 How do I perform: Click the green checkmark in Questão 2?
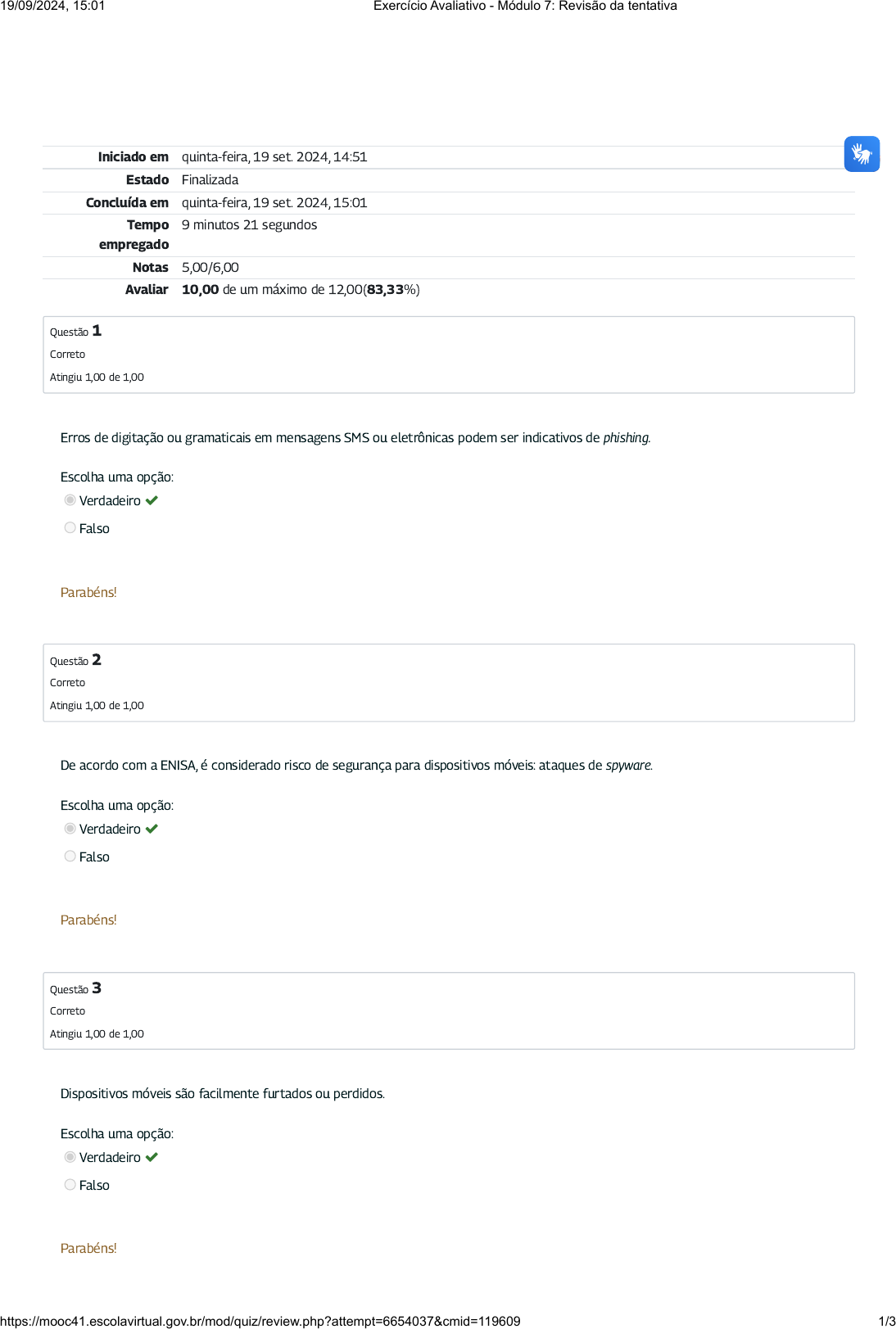[152, 829]
